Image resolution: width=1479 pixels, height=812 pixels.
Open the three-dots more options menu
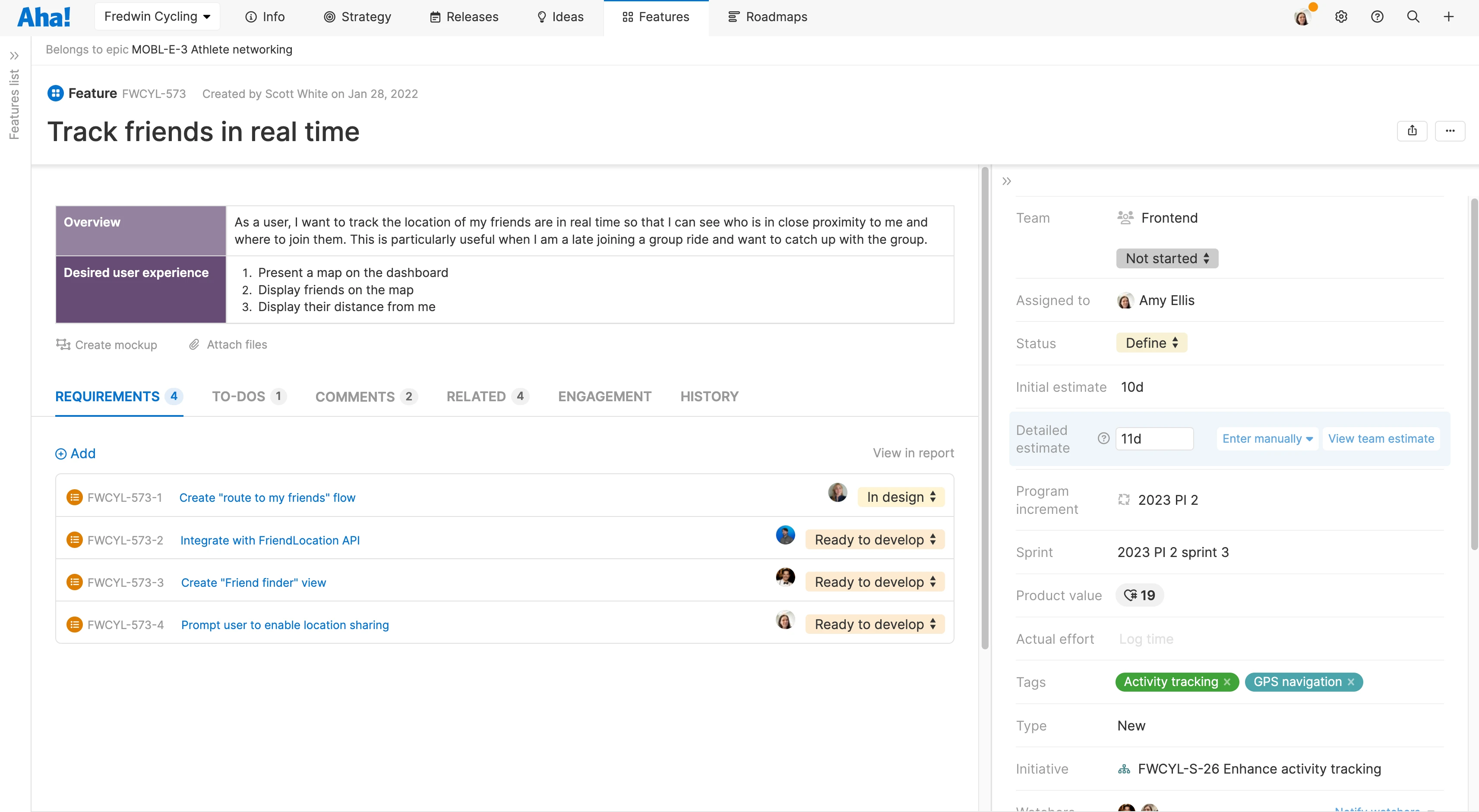click(x=1450, y=131)
